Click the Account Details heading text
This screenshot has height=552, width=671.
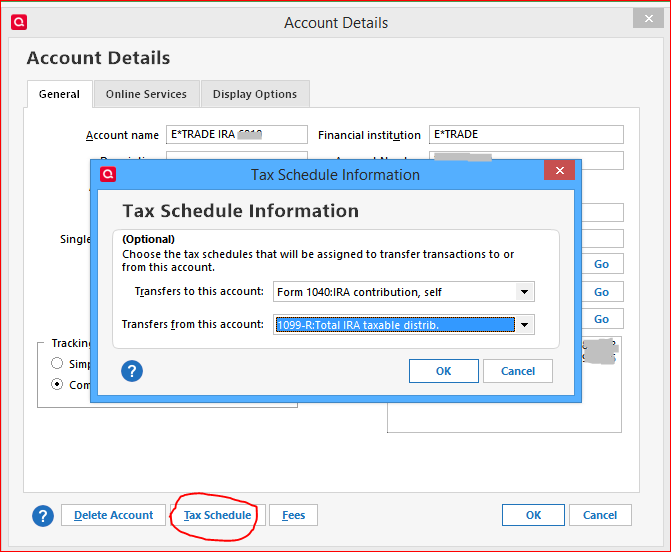tap(98, 58)
